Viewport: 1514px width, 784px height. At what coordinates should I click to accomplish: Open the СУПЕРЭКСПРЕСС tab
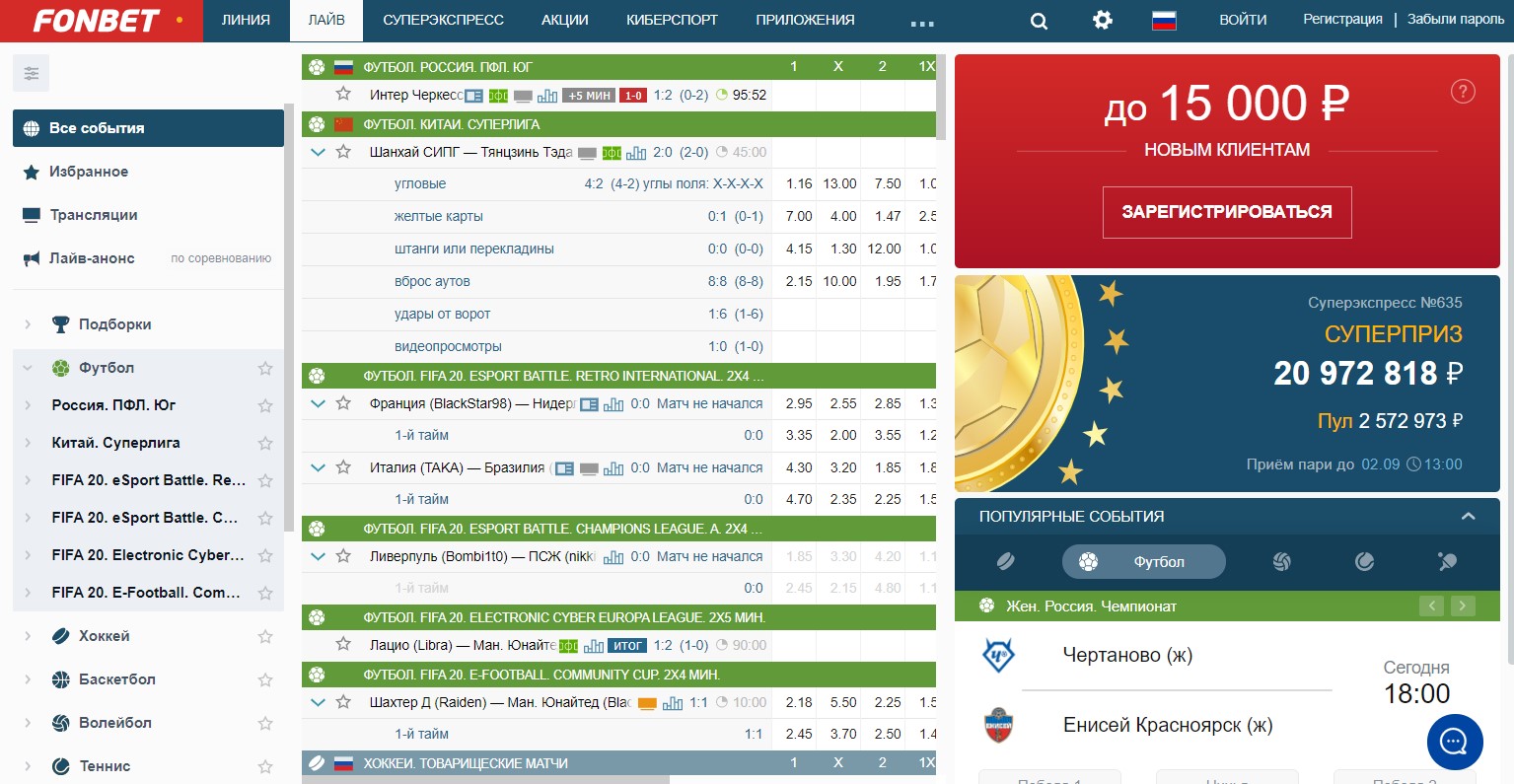[x=443, y=20]
